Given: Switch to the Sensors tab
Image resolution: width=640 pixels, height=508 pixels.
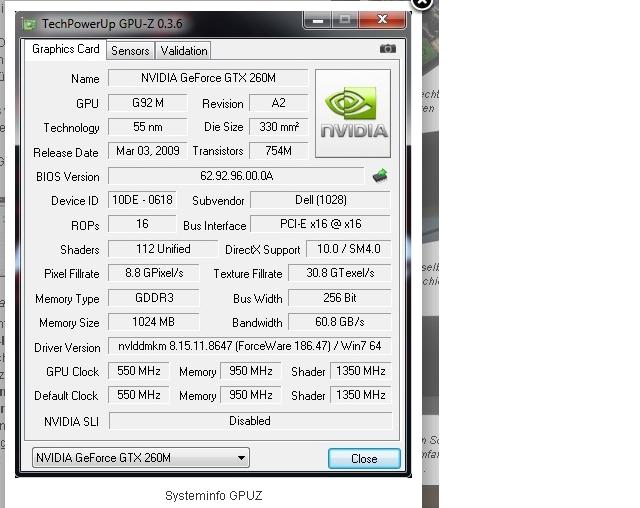Looking at the screenshot, I should coord(130,51).
